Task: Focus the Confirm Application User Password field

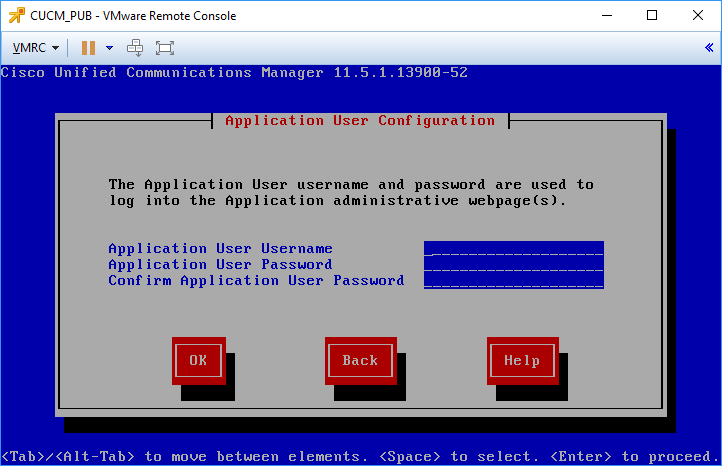Action: point(513,281)
